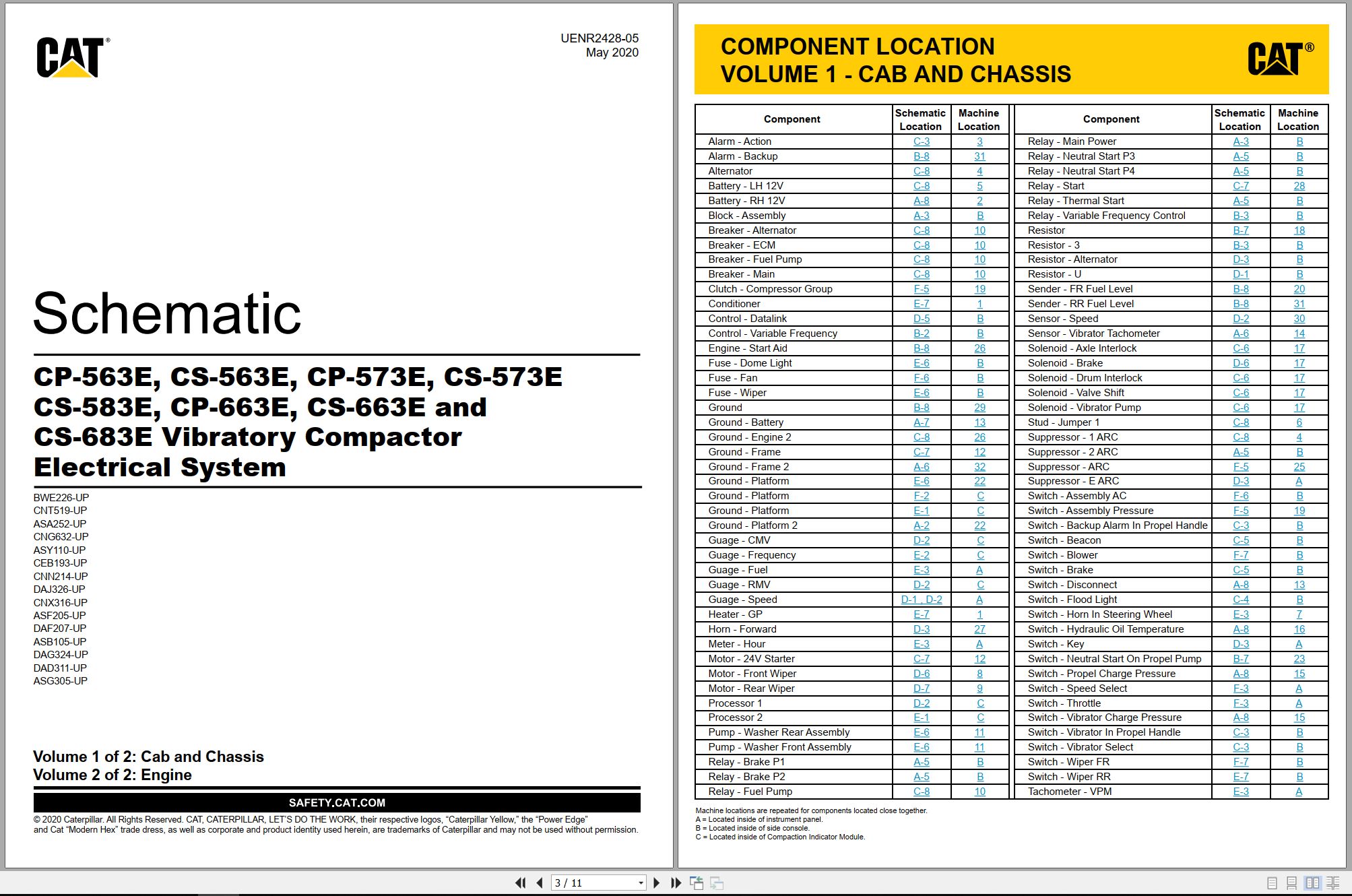Follow schematic link B-3 for Relay - Variable Frequency Control
The width and height of the screenshot is (1352, 896).
[x=1241, y=216]
